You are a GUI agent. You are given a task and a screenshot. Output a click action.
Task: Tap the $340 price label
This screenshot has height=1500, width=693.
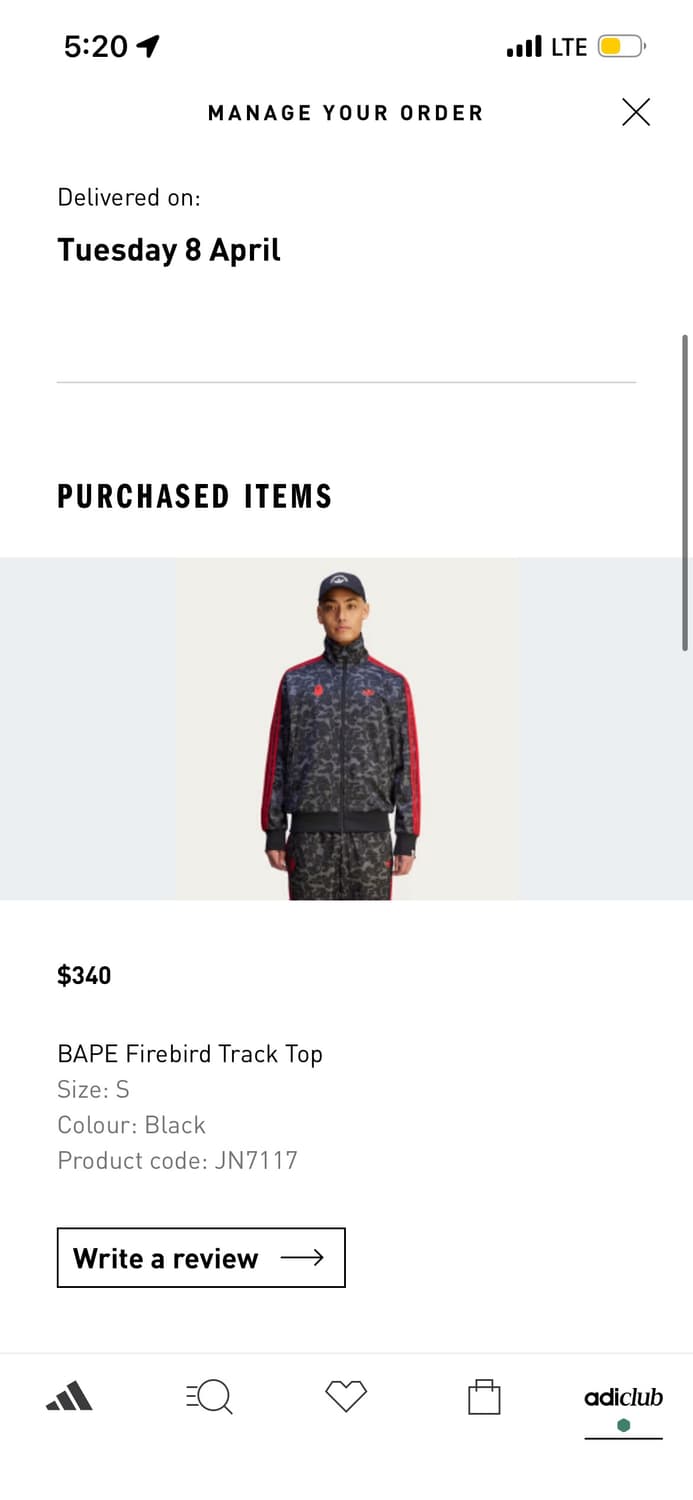84,975
